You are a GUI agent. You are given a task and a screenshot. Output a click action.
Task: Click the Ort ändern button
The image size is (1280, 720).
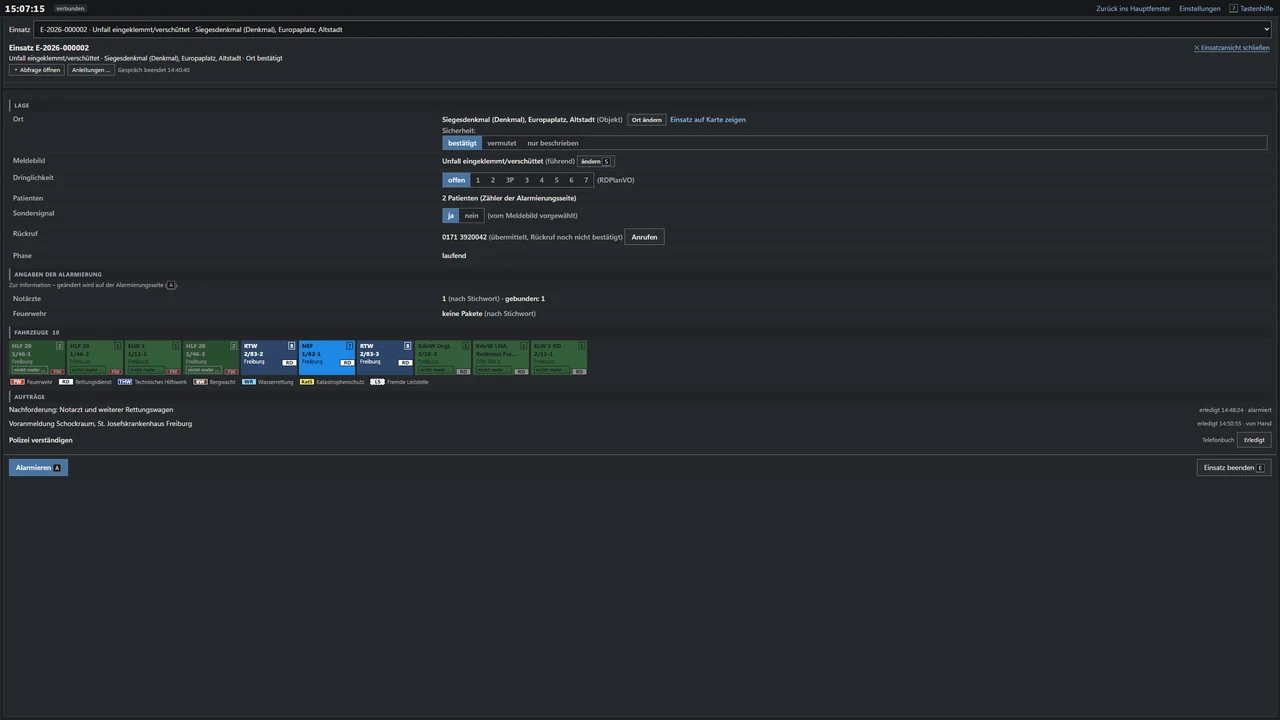point(647,120)
